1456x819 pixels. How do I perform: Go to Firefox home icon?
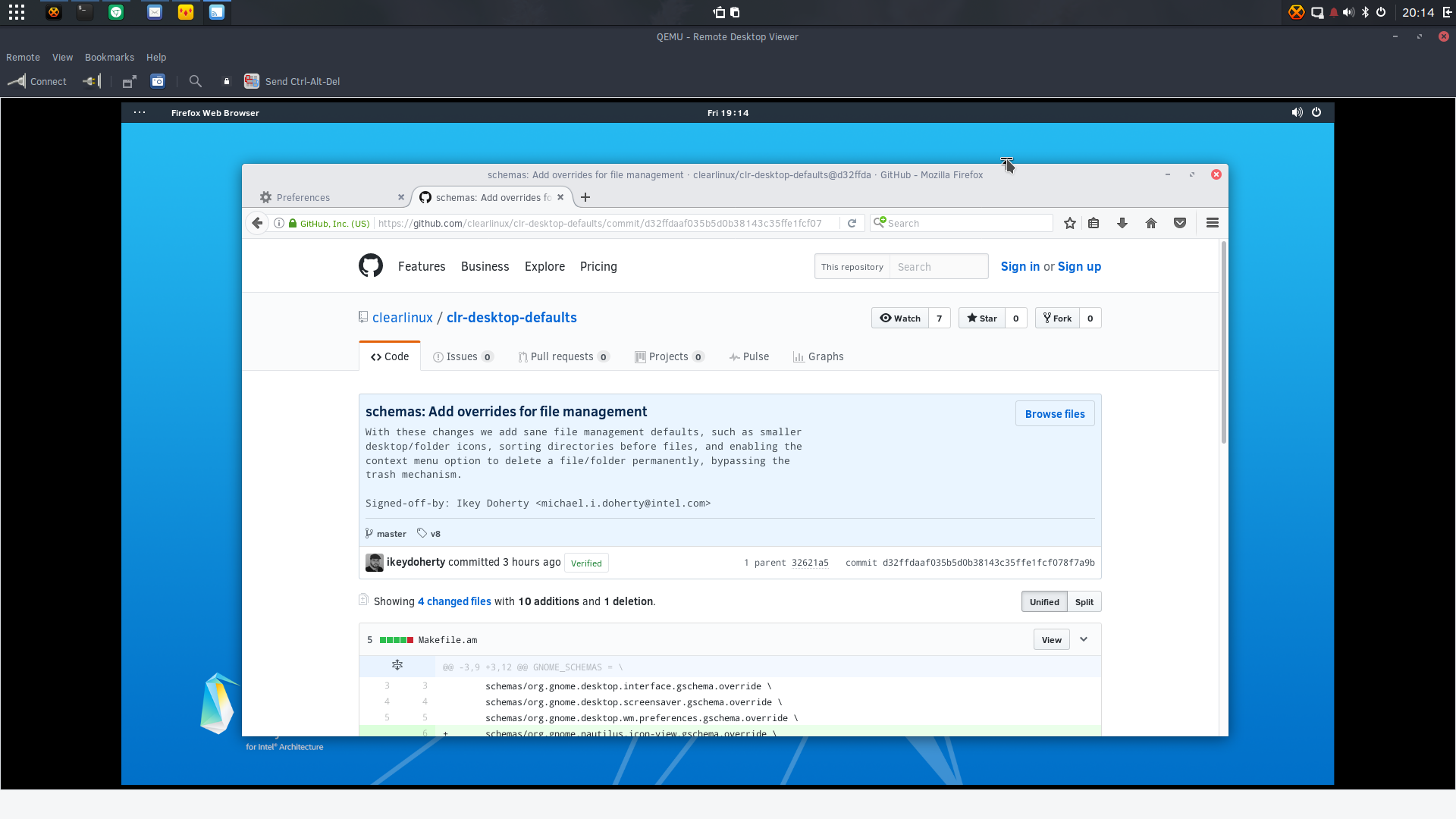pos(1151,223)
